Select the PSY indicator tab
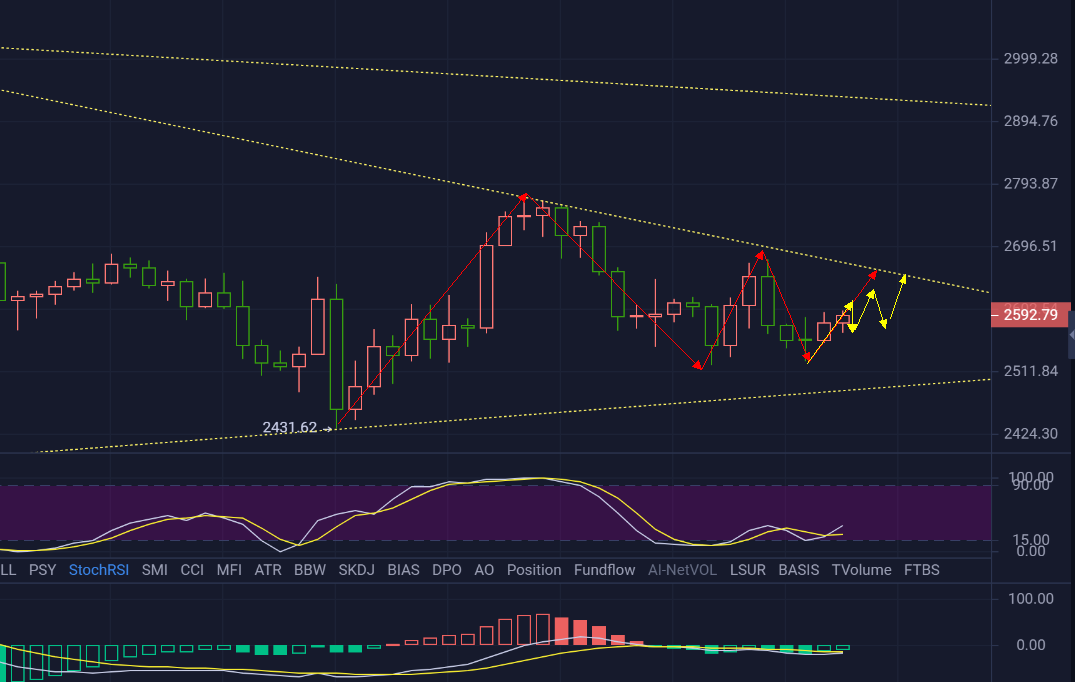Image resolution: width=1075 pixels, height=682 pixels. (43, 570)
